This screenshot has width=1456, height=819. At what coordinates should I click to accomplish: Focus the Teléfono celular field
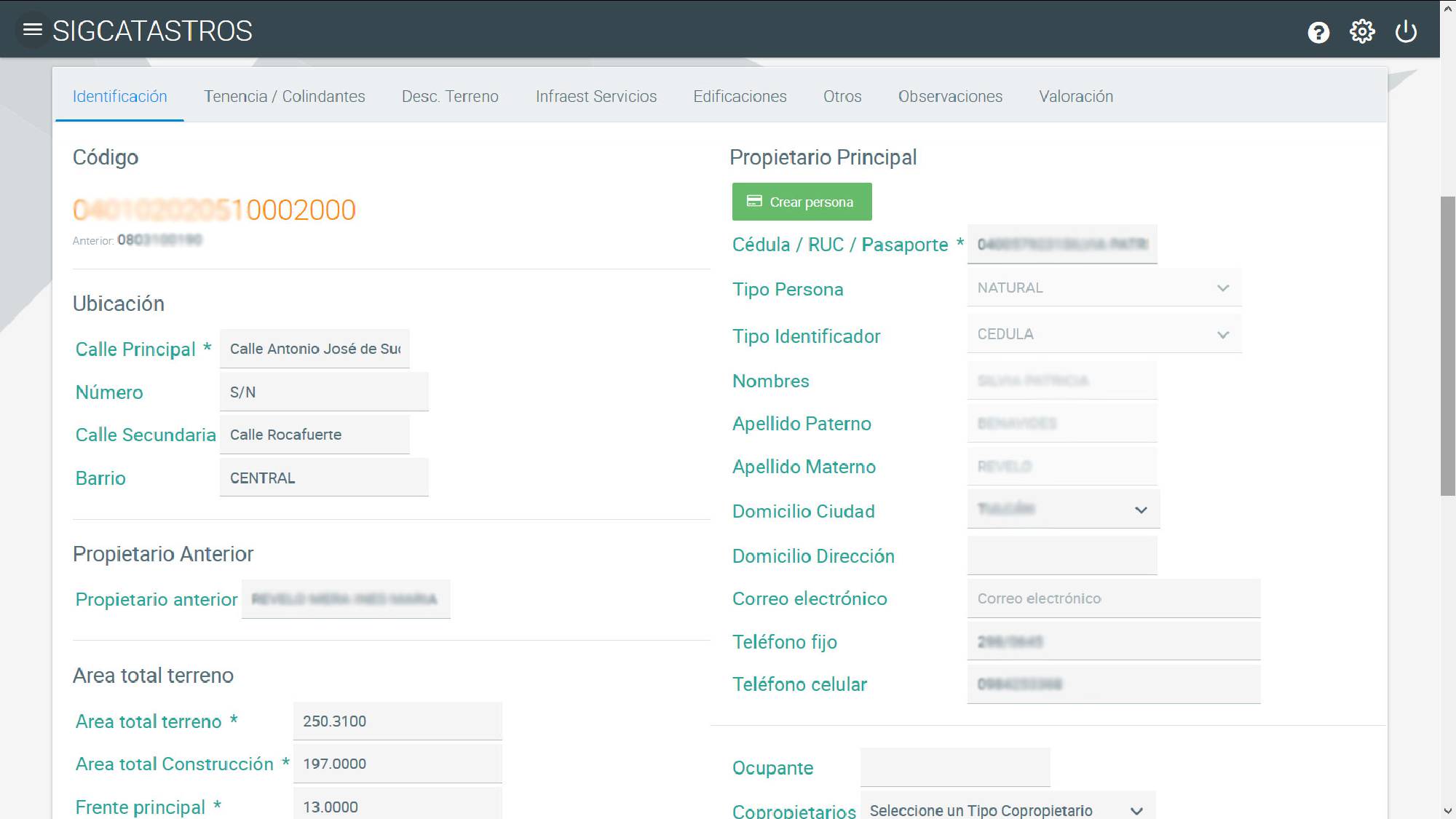1114,684
